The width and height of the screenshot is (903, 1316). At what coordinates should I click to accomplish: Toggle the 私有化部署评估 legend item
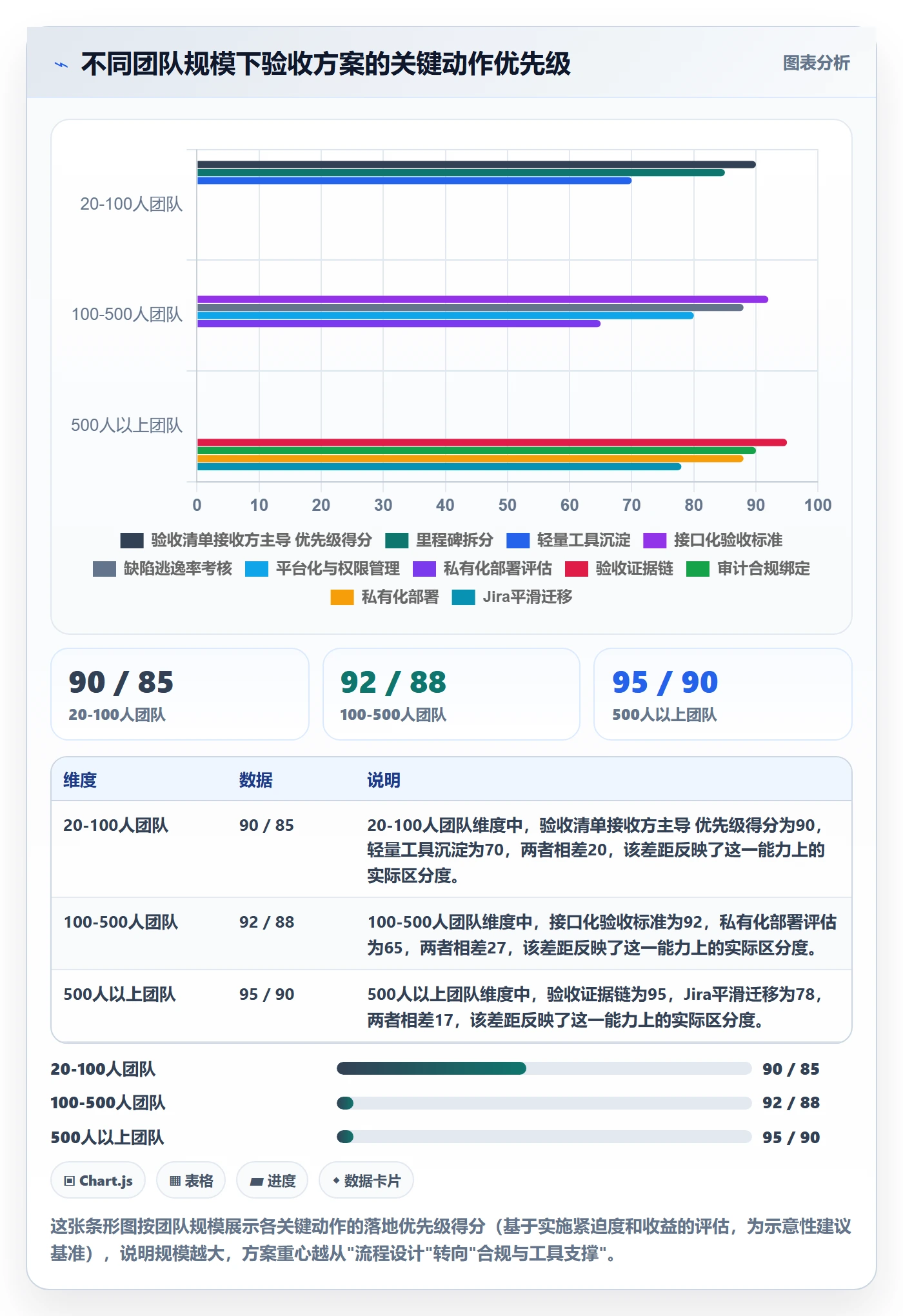[482, 568]
